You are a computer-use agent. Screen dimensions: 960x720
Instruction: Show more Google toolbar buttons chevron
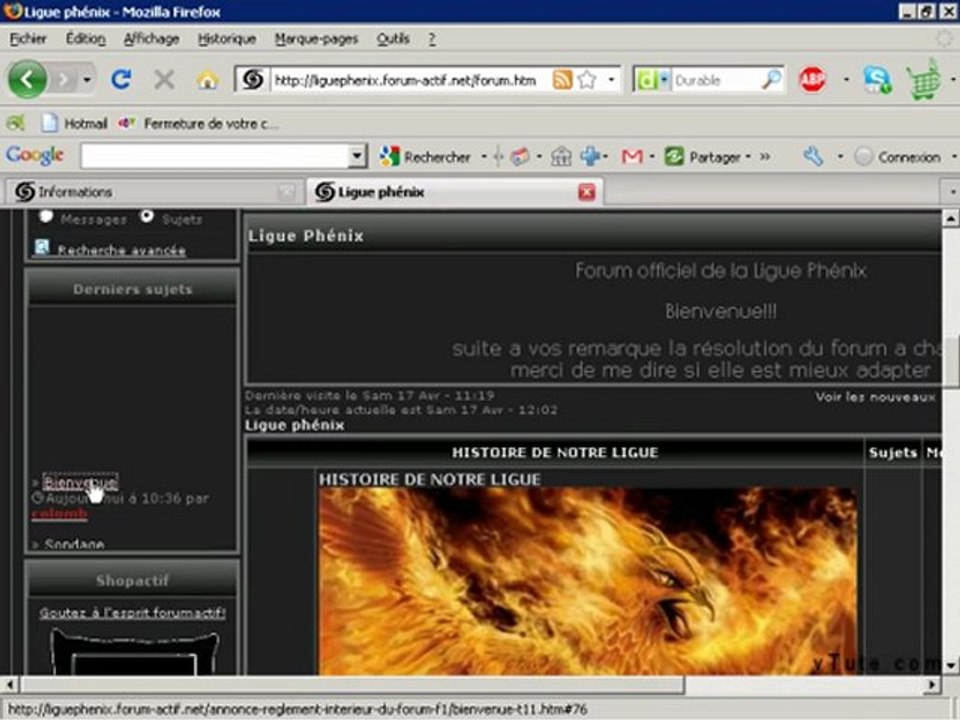[x=765, y=157]
